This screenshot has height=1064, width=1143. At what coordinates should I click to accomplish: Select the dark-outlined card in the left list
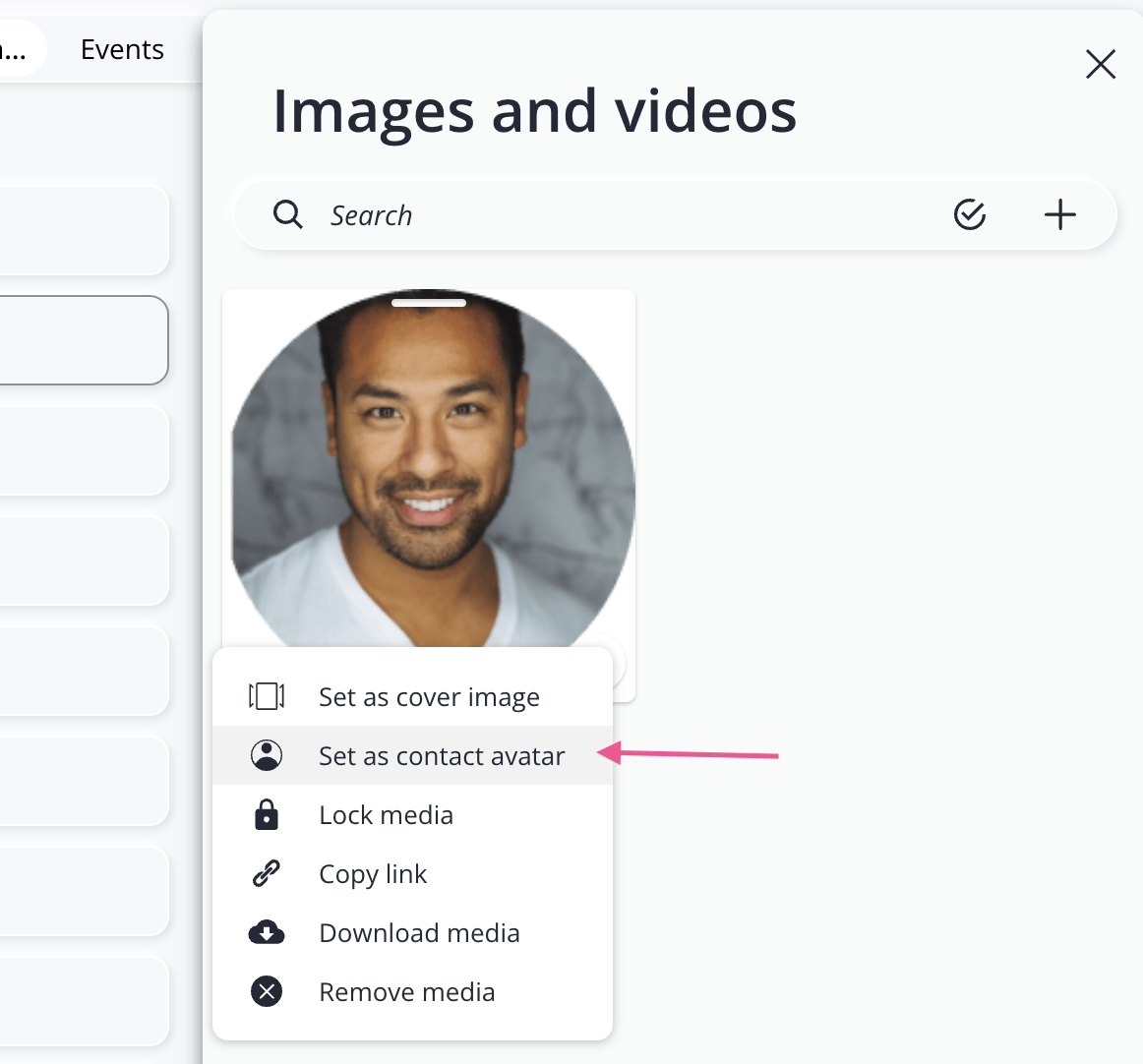(84, 340)
